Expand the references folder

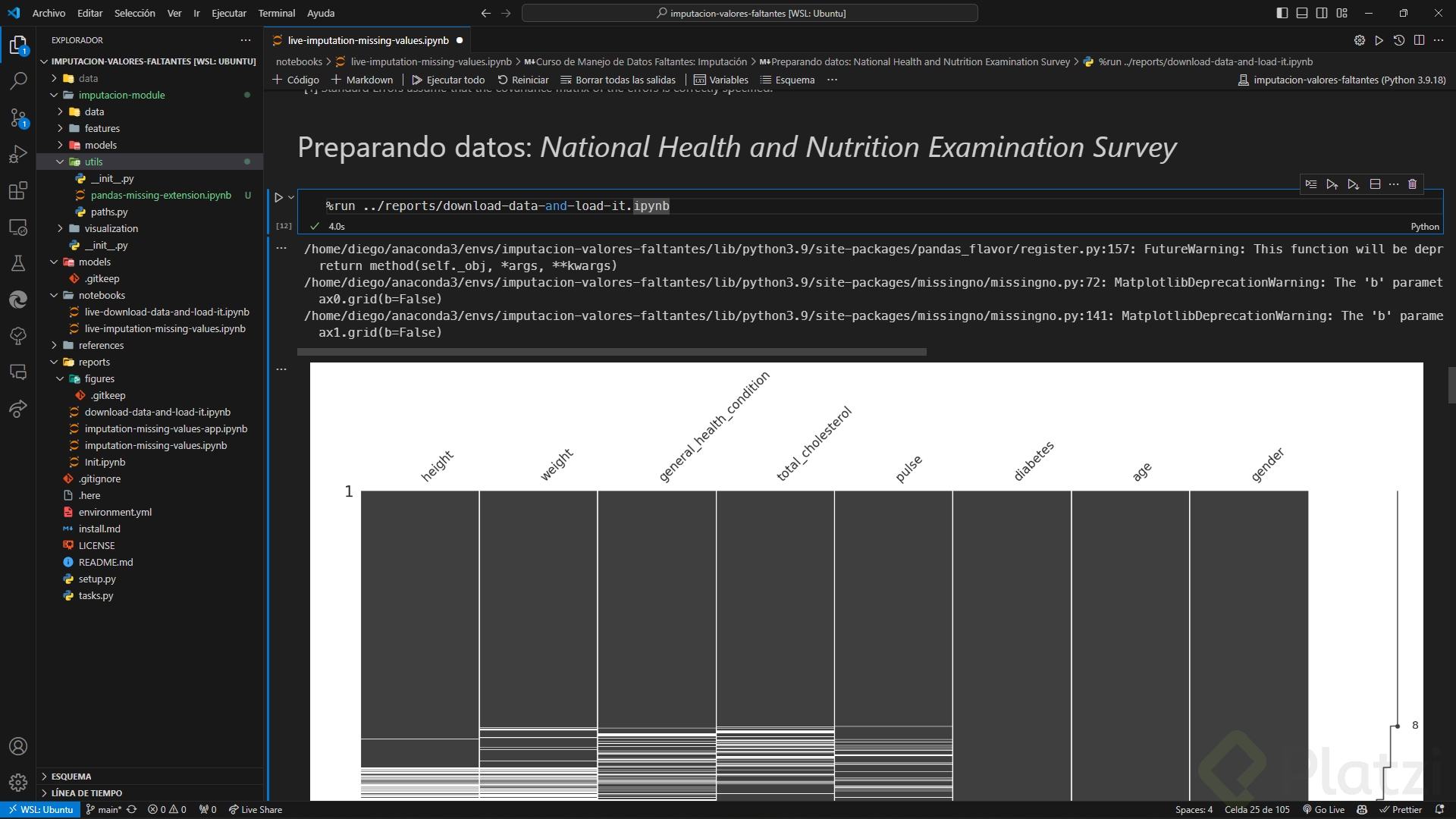(x=101, y=345)
